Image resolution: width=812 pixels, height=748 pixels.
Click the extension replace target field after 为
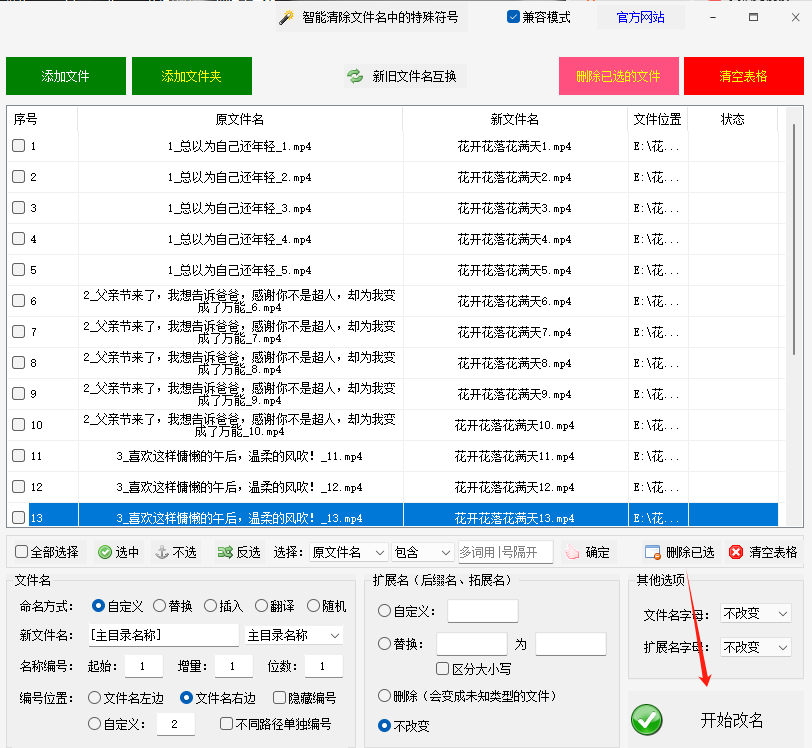(x=571, y=644)
